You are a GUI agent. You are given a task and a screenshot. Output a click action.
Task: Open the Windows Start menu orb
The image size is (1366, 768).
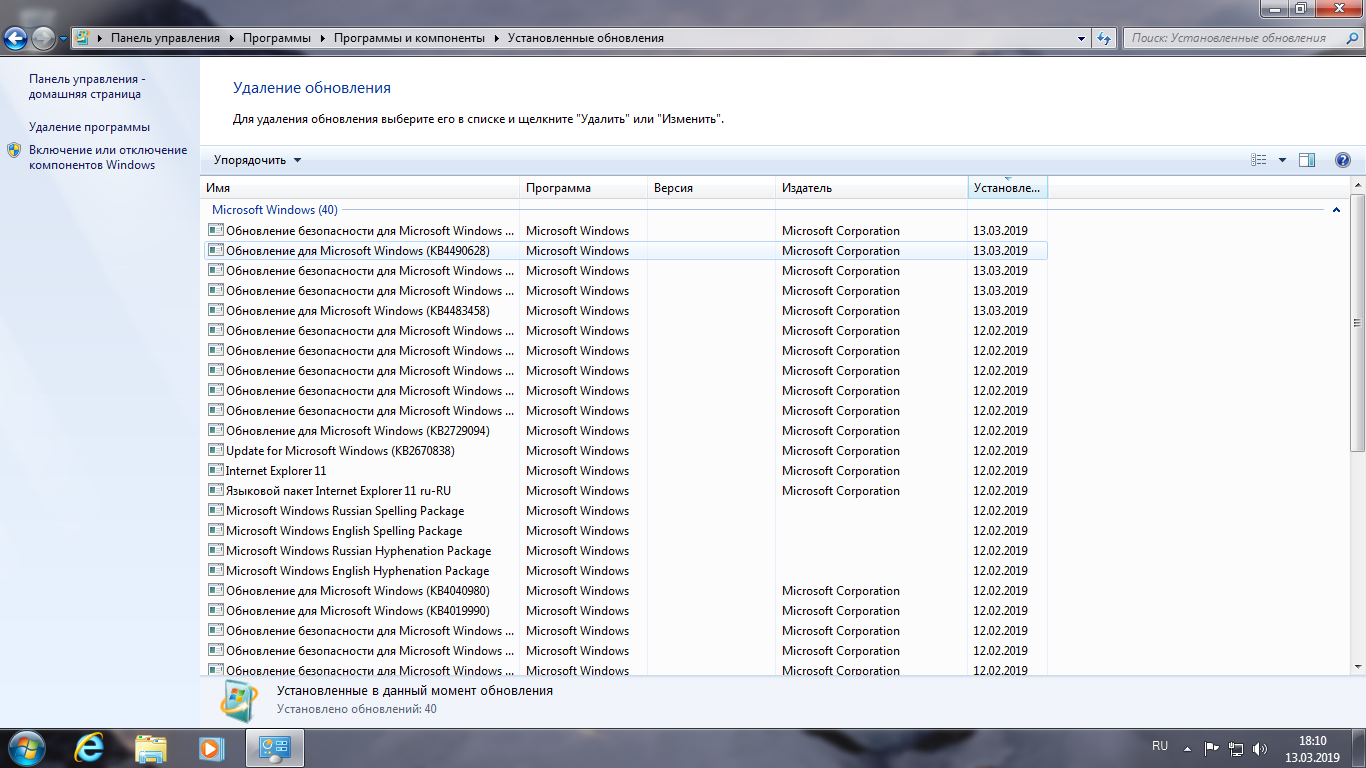coord(26,747)
